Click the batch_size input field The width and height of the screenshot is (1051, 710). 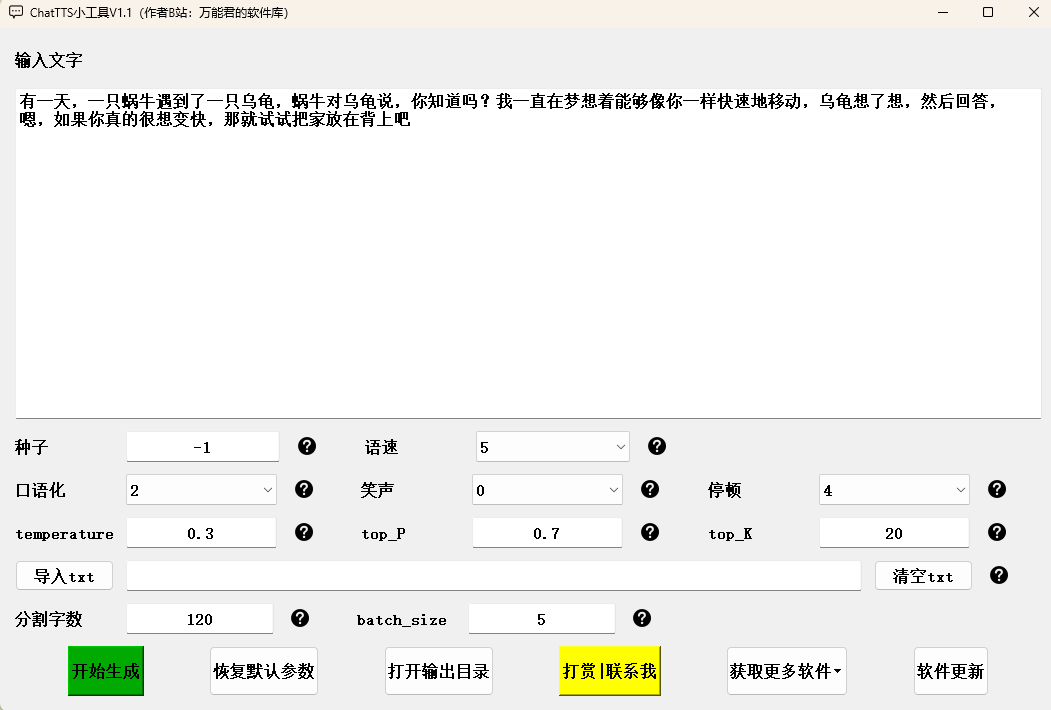[542, 619]
